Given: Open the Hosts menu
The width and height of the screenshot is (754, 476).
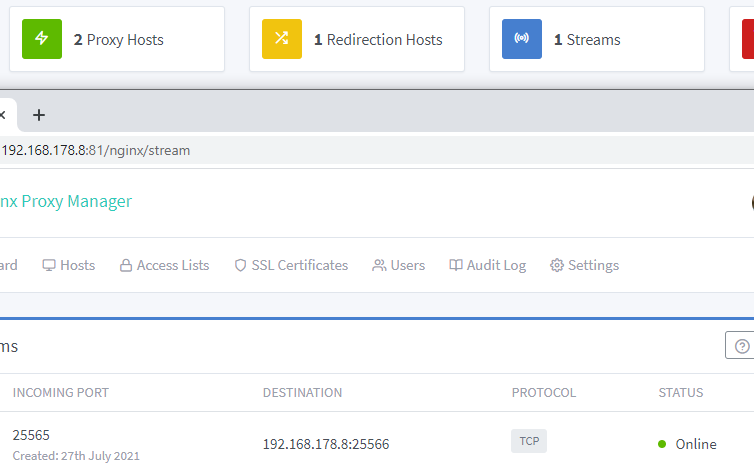Looking at the screenshot, I should [x=69, y=265].
